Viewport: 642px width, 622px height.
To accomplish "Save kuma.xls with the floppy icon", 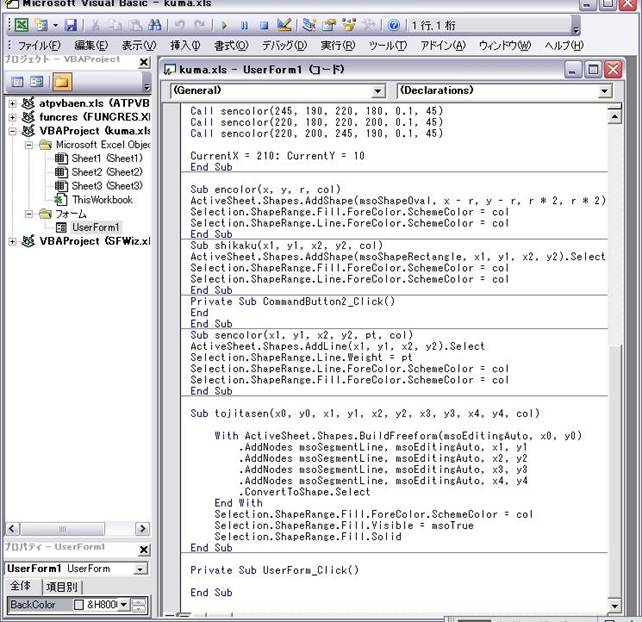I will pyautogui.click(x=71, y=25).
